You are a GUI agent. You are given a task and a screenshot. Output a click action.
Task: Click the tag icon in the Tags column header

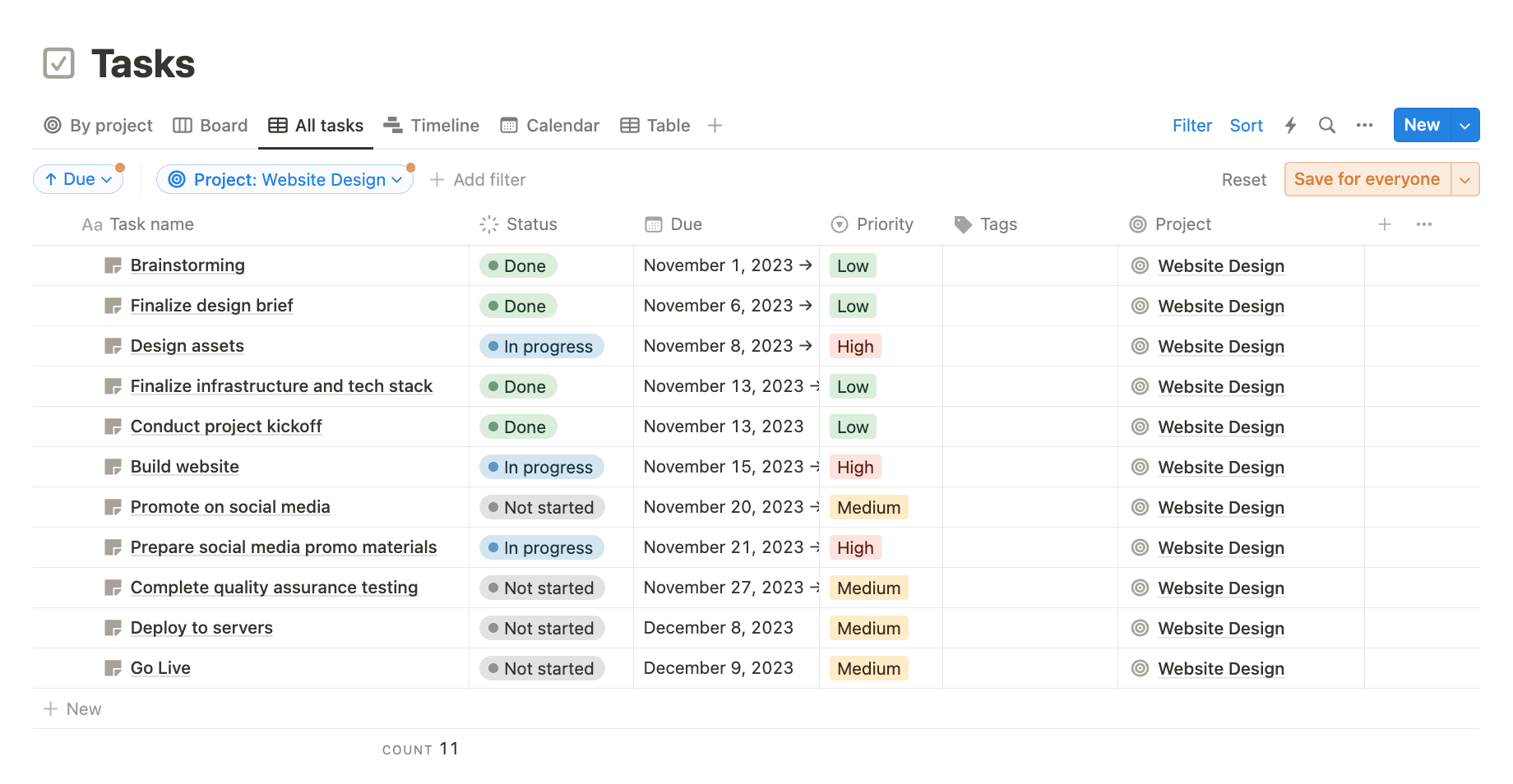click(x=963, y=224)
